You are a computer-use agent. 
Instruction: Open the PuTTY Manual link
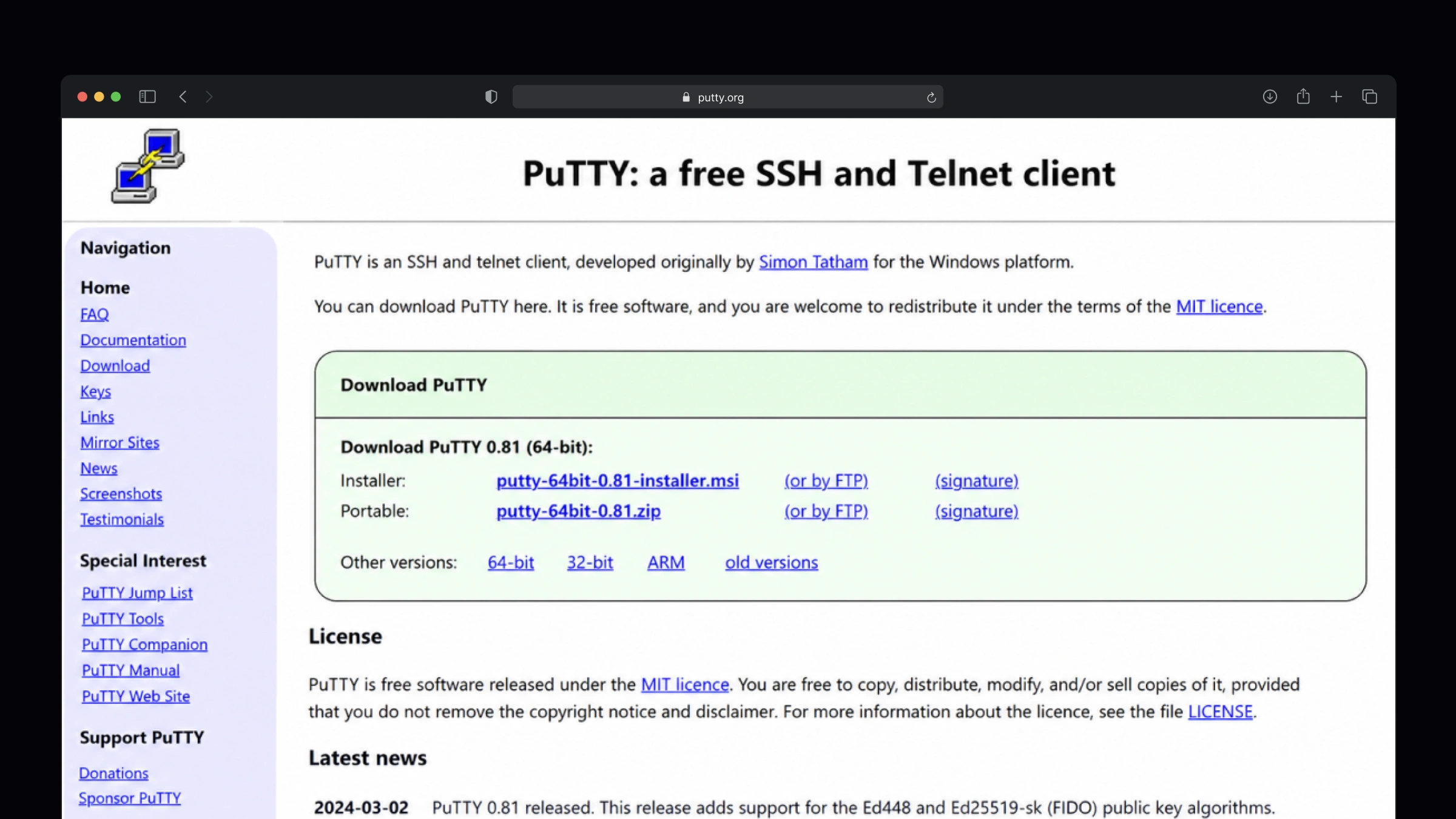pyautogui.click(x=131, y=670)
